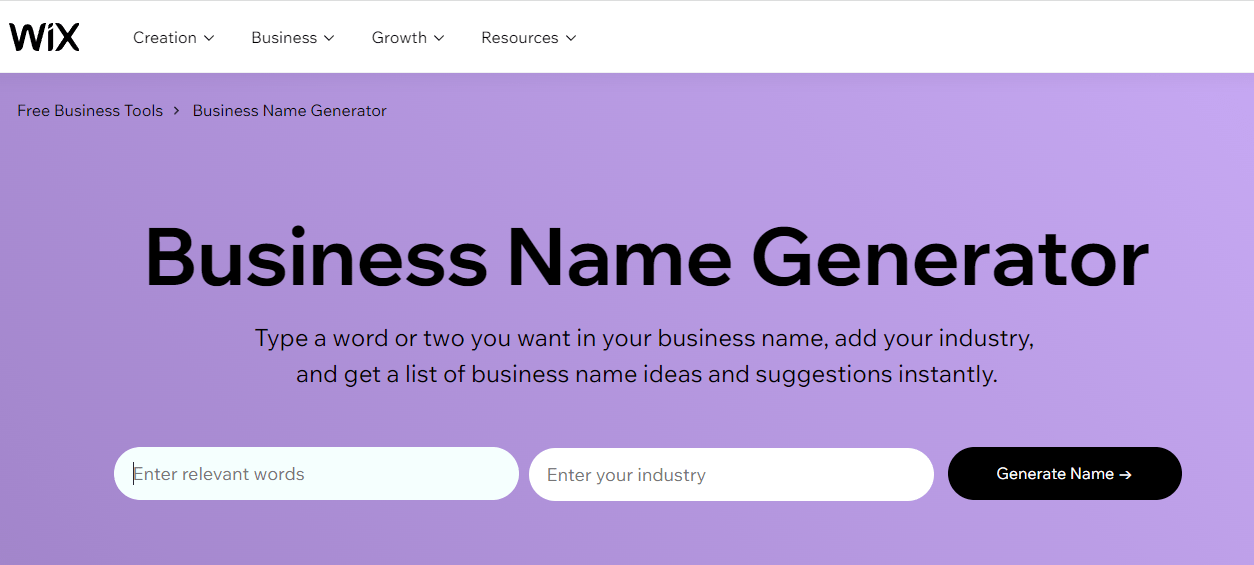Viewport: 1254px width, 565px height.
Task: Click the 'Type a word or two' subtitle line
Action: pos(644,338)
